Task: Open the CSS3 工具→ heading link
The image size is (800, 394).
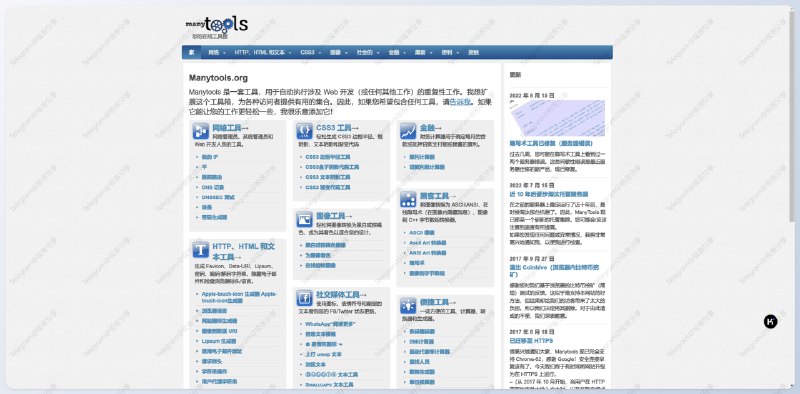Action: point(337,128)
